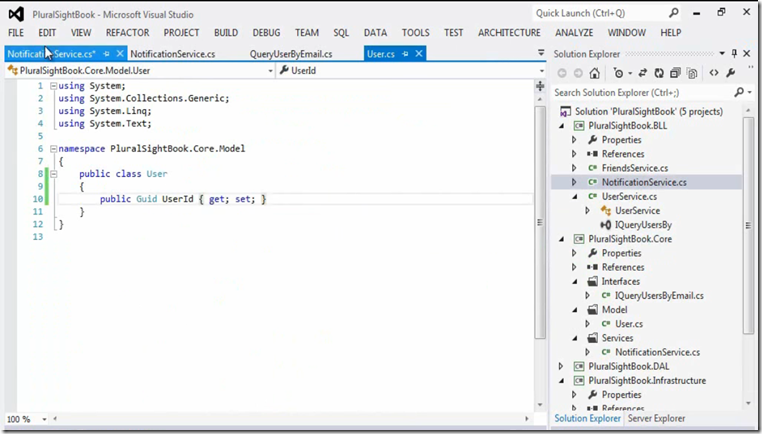Click the Quick Launch search field
The width and height of the screenshot is (762, 434).
[x=601, y=13]
